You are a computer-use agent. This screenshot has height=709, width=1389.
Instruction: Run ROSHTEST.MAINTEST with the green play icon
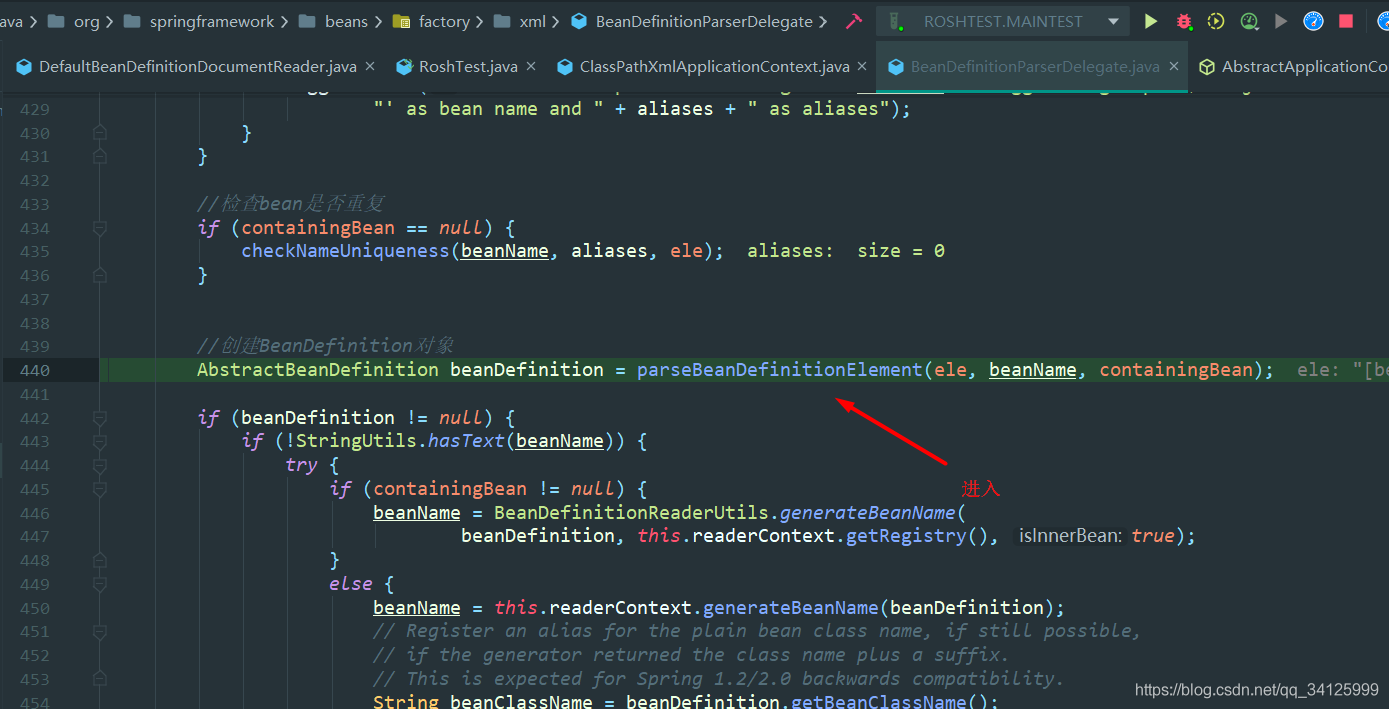[1151, 21]
